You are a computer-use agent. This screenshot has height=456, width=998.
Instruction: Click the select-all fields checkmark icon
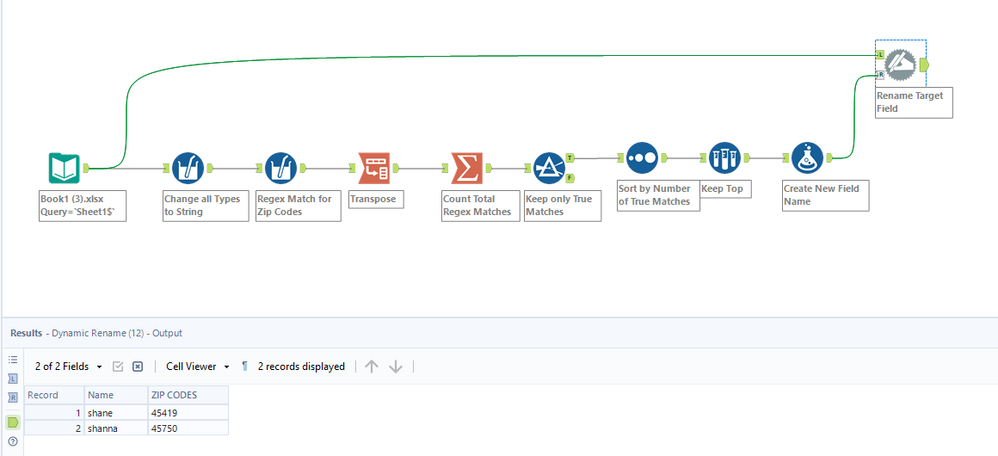pos(118,366)
